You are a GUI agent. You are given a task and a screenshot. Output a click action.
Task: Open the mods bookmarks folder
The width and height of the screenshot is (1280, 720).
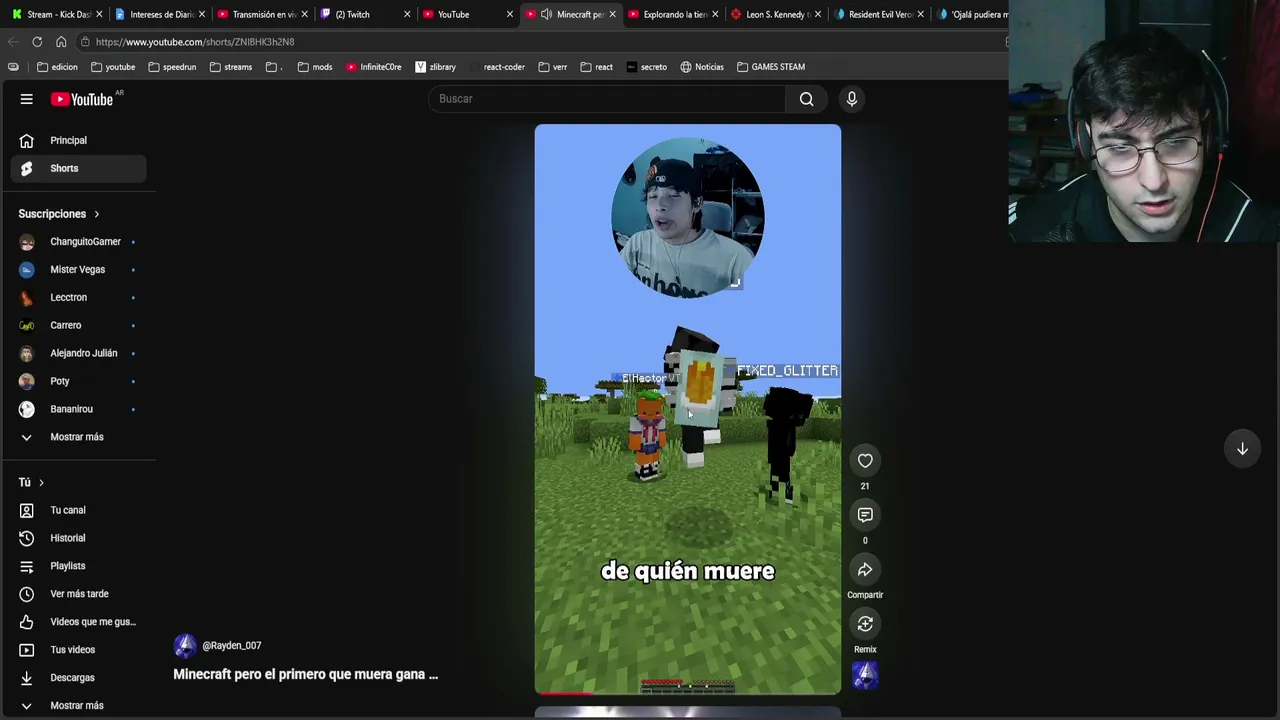(x=315, y=67)
